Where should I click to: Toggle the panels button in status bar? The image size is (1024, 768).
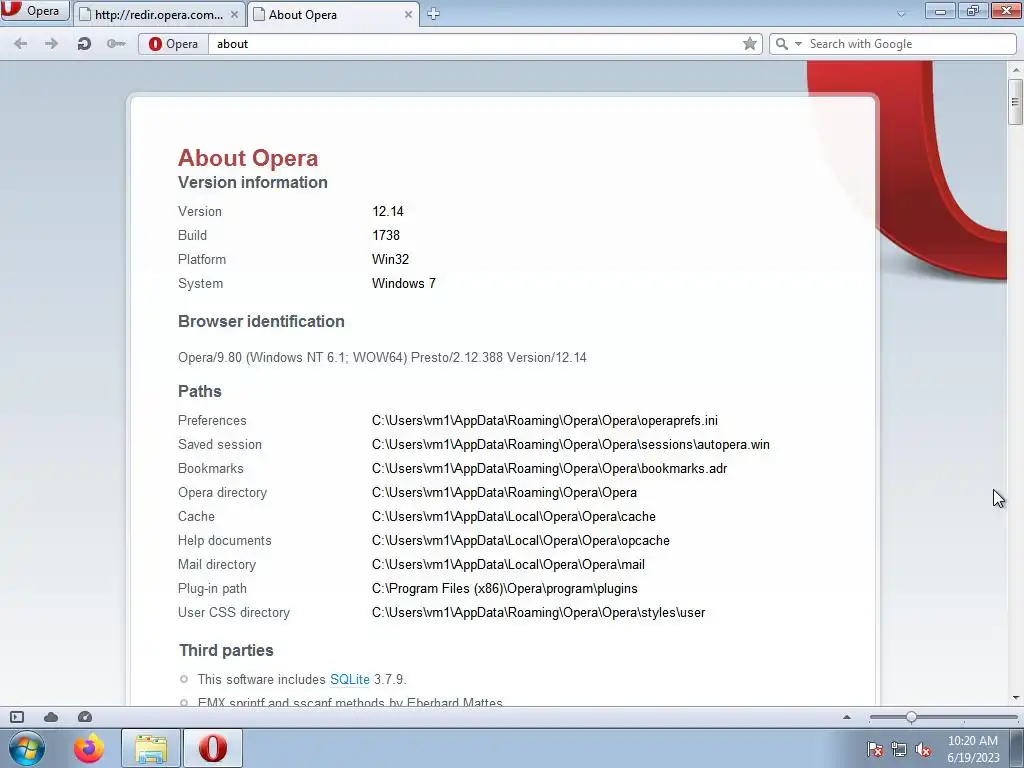(x=17, y=717)
